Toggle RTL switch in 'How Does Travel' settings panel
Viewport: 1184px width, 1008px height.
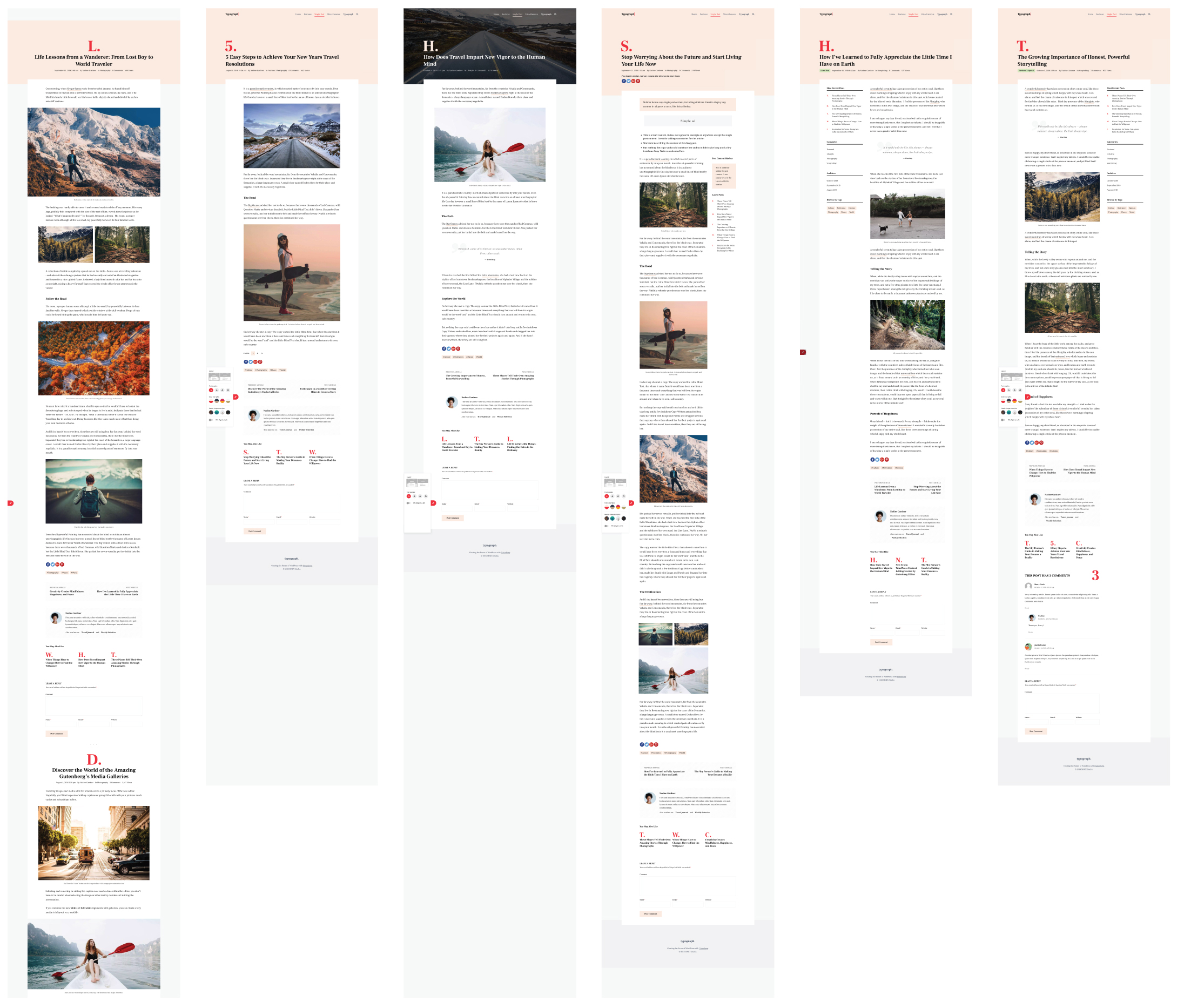click(408, 503)
